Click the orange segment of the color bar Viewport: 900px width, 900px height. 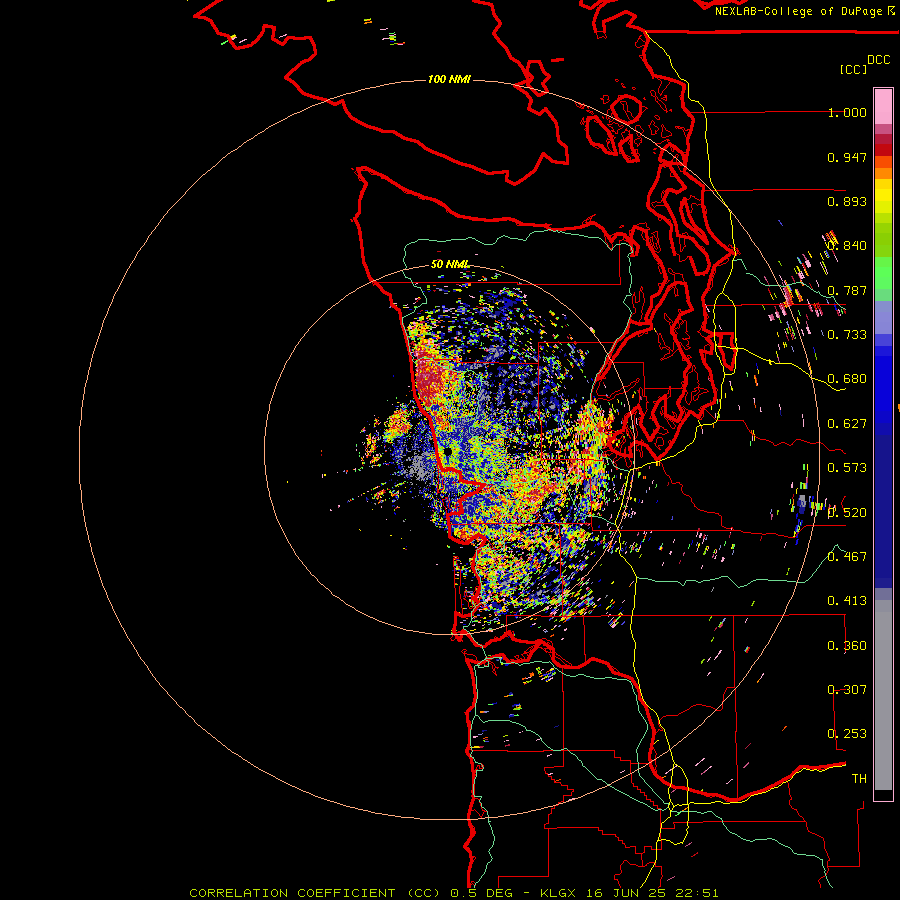coord(883,173)
